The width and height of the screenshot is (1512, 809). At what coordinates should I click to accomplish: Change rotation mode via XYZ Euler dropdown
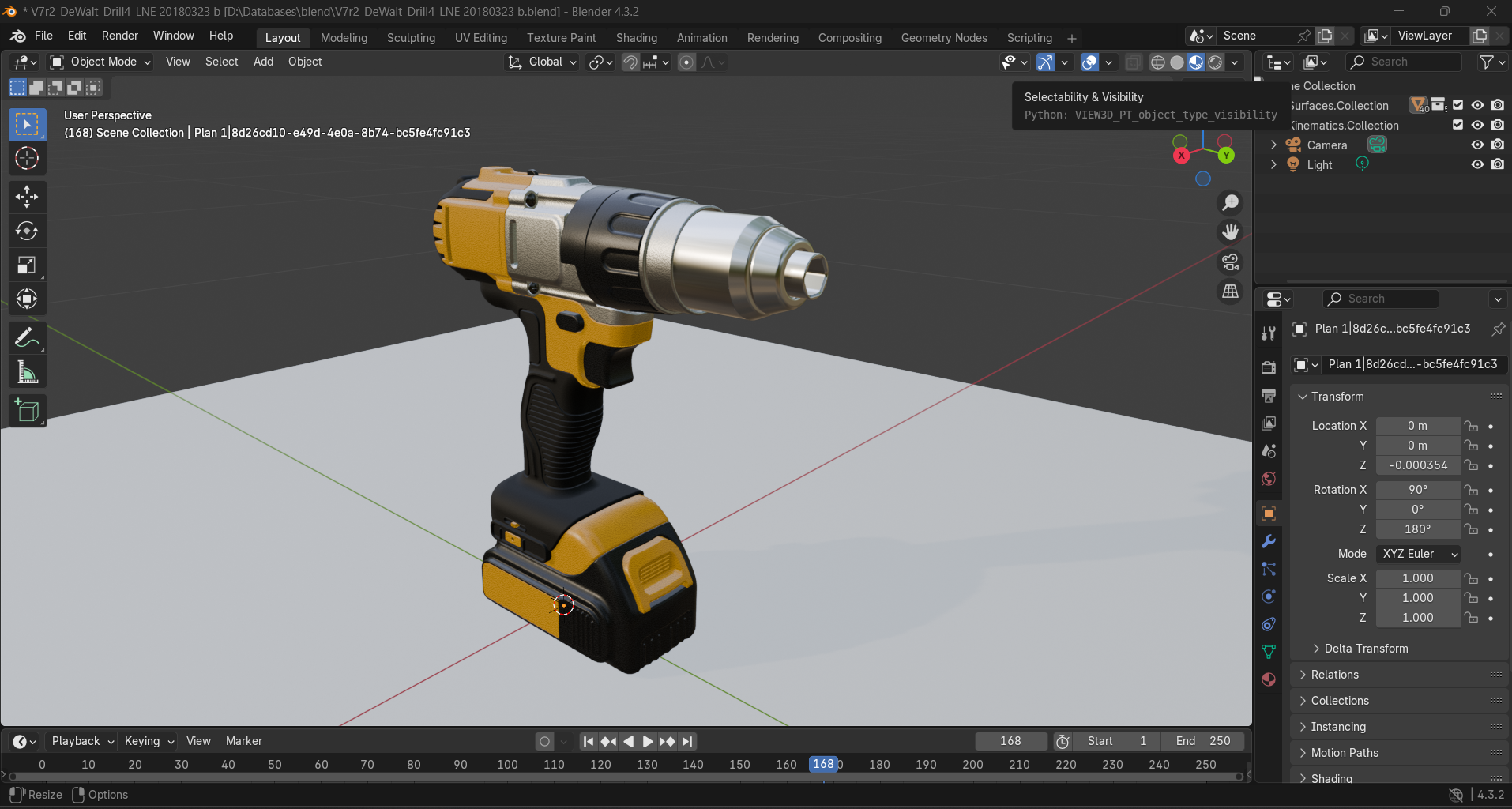[1417, 554]
